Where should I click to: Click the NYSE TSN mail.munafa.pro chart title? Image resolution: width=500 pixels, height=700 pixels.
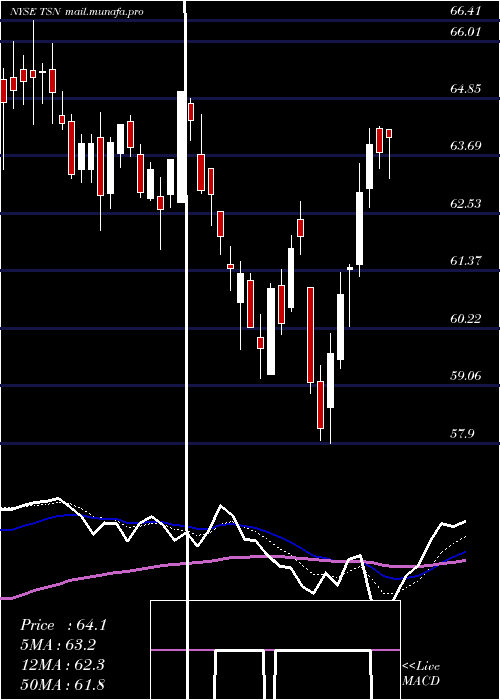[77, 12]
